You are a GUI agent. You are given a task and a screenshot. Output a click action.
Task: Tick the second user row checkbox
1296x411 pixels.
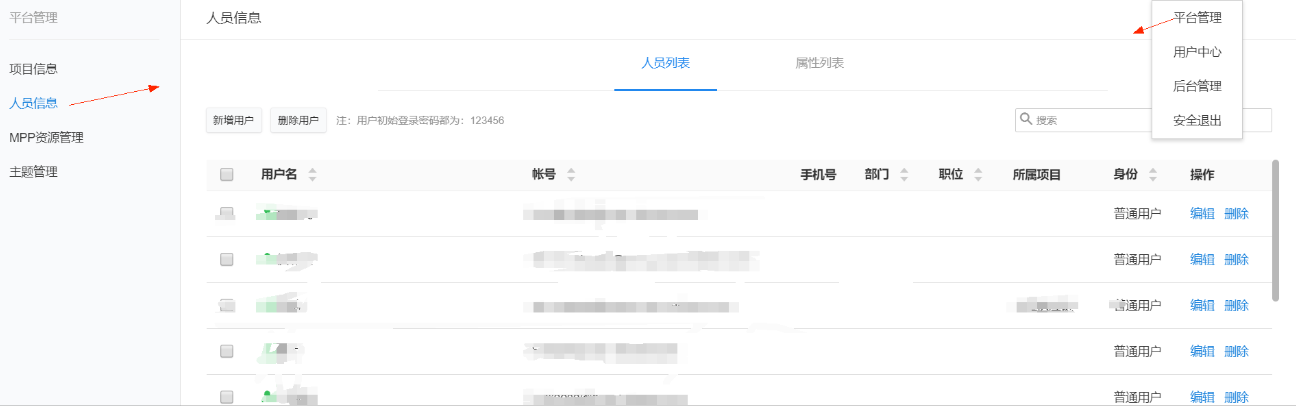[227, 259]
